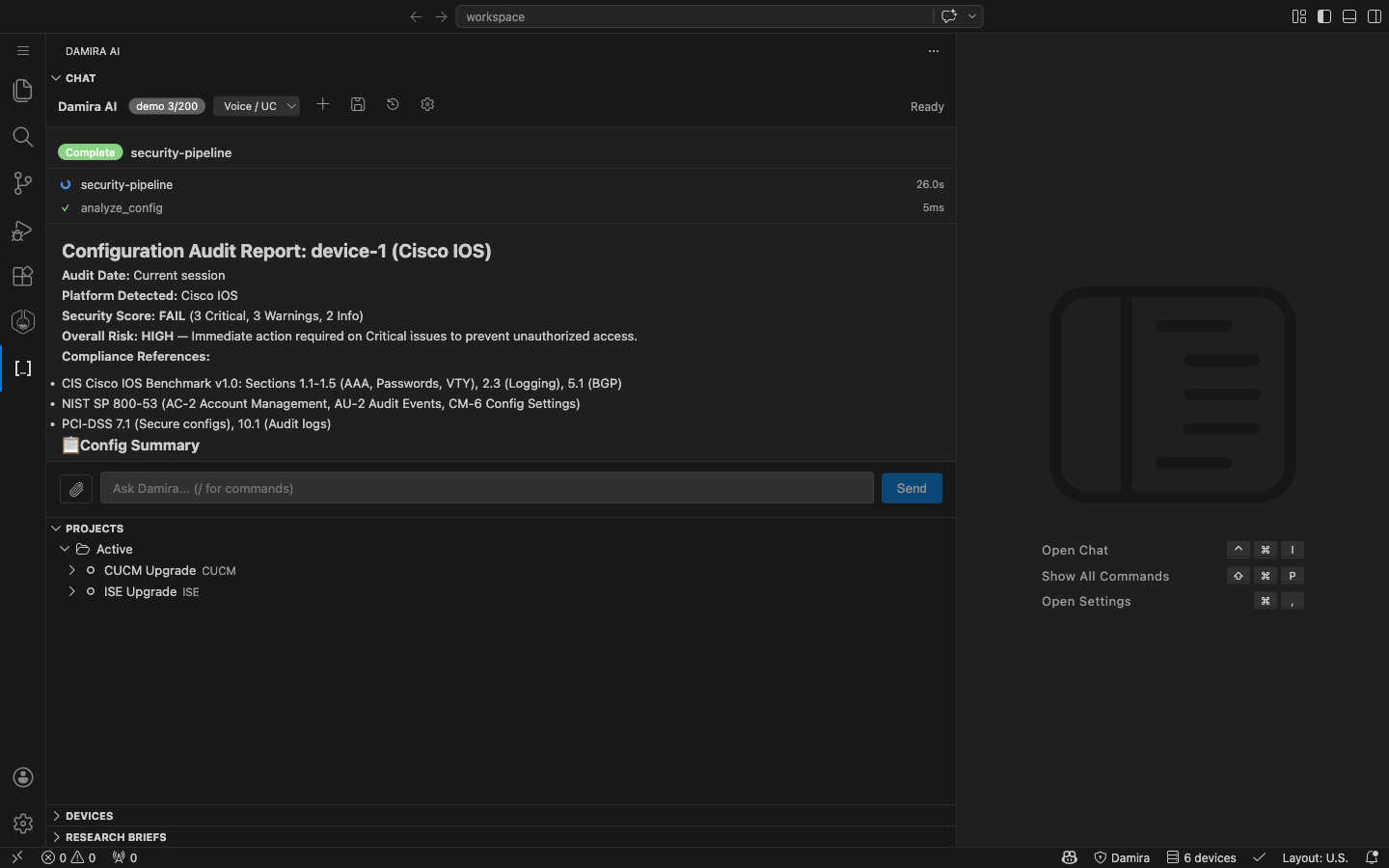Open the remote window icon in status bar

[16, 857]
